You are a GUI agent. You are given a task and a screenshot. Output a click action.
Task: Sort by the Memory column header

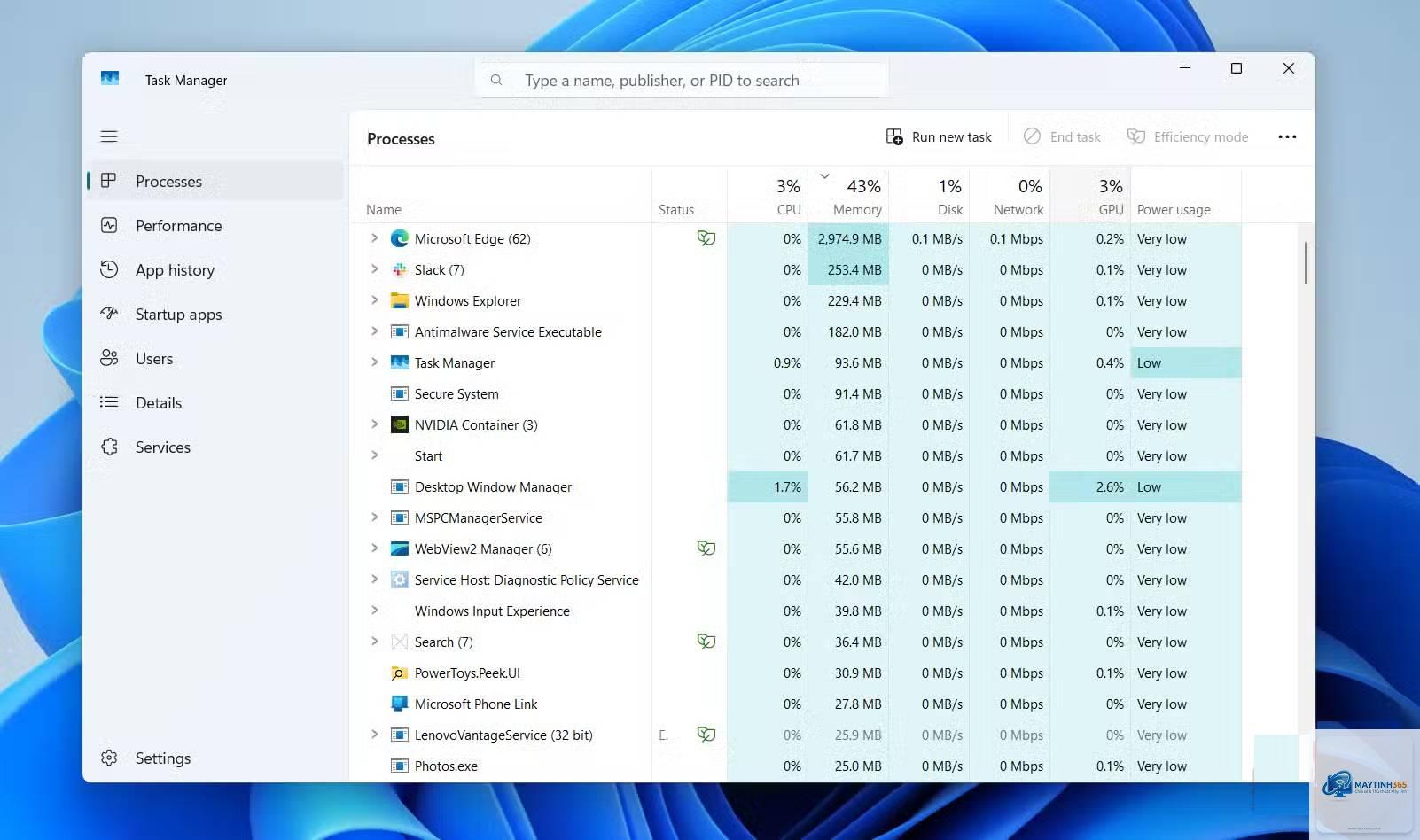[x=848, y=197]
